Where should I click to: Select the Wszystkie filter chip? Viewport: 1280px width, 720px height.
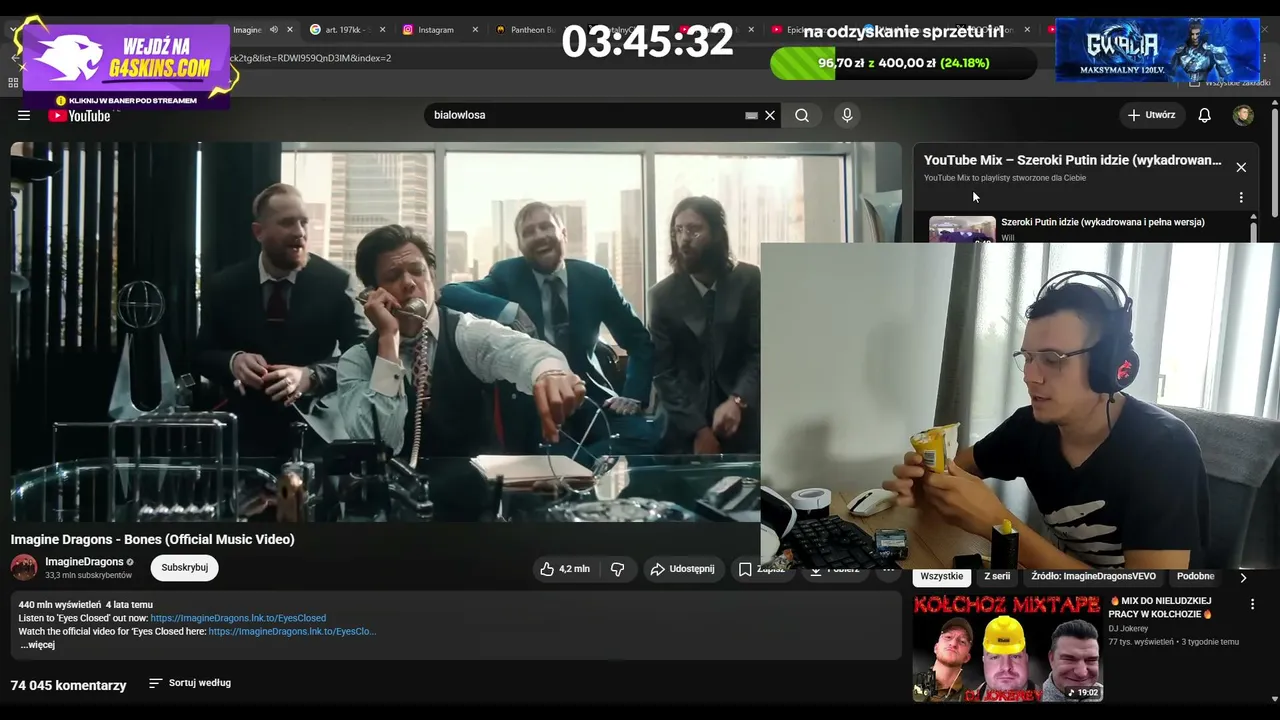pyautogui.click(x=942, y=576)
